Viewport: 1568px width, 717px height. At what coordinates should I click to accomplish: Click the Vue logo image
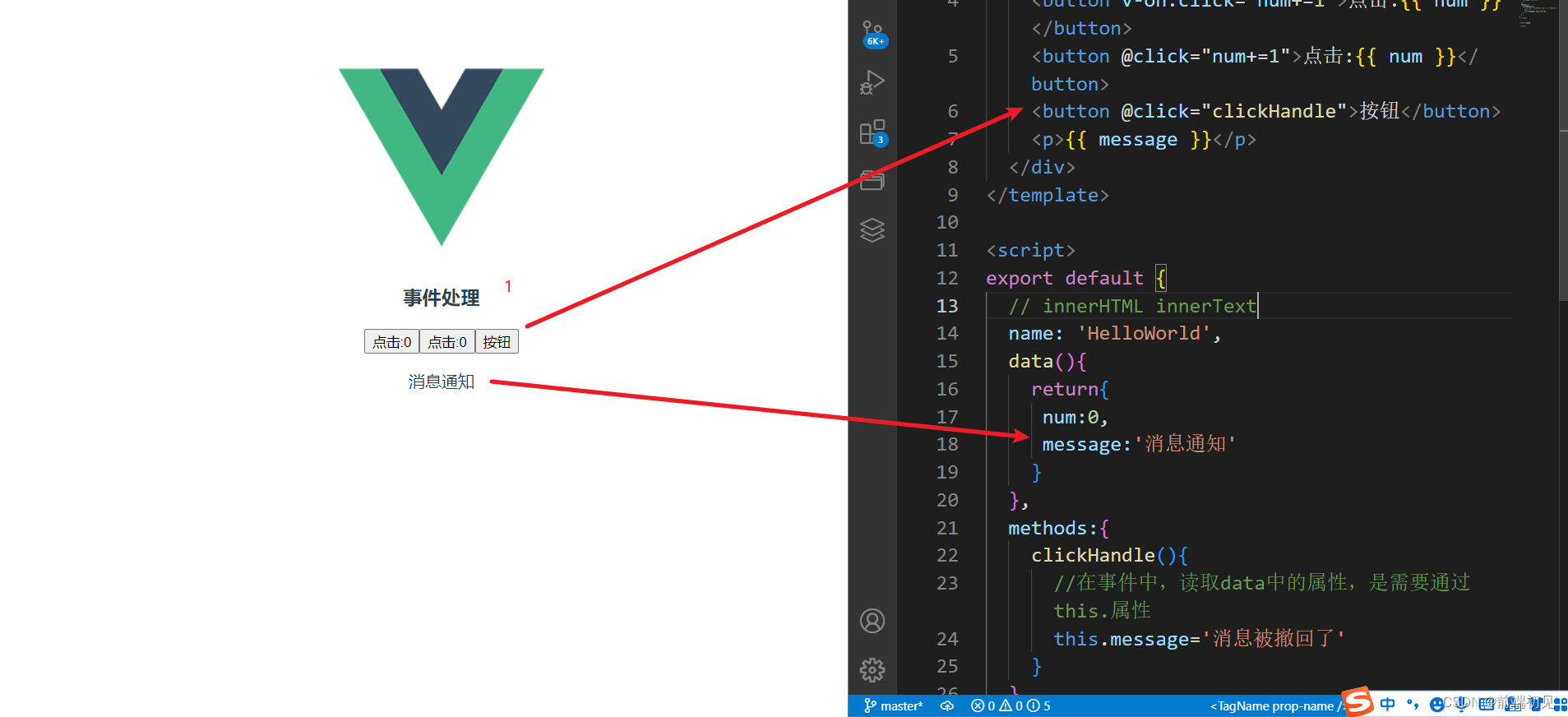pyautogui.click(x=442, y=157)
